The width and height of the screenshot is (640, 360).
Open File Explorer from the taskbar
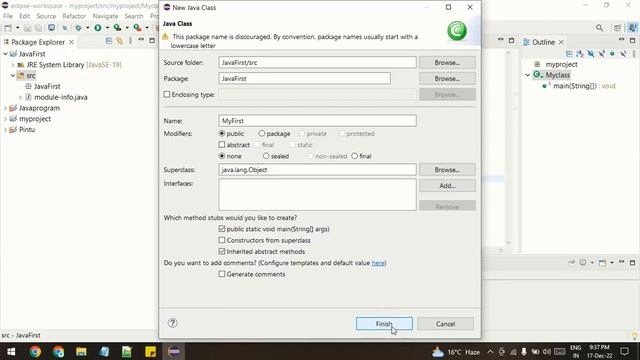(81, 351)
